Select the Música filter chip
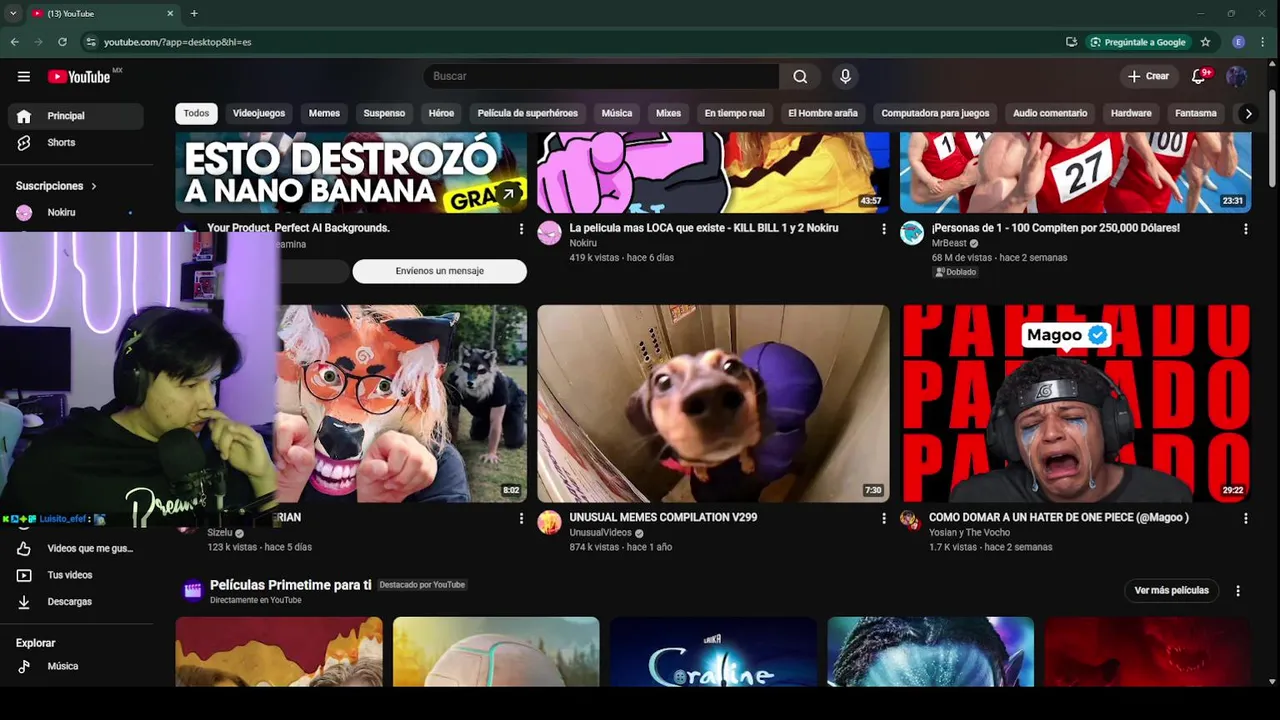 (617, 113)
